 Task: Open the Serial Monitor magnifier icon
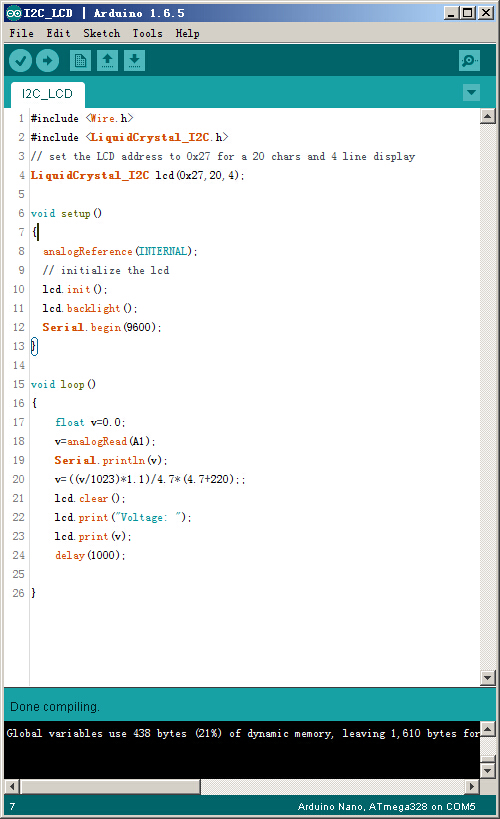pyautogui.click(x=469, y=61)
